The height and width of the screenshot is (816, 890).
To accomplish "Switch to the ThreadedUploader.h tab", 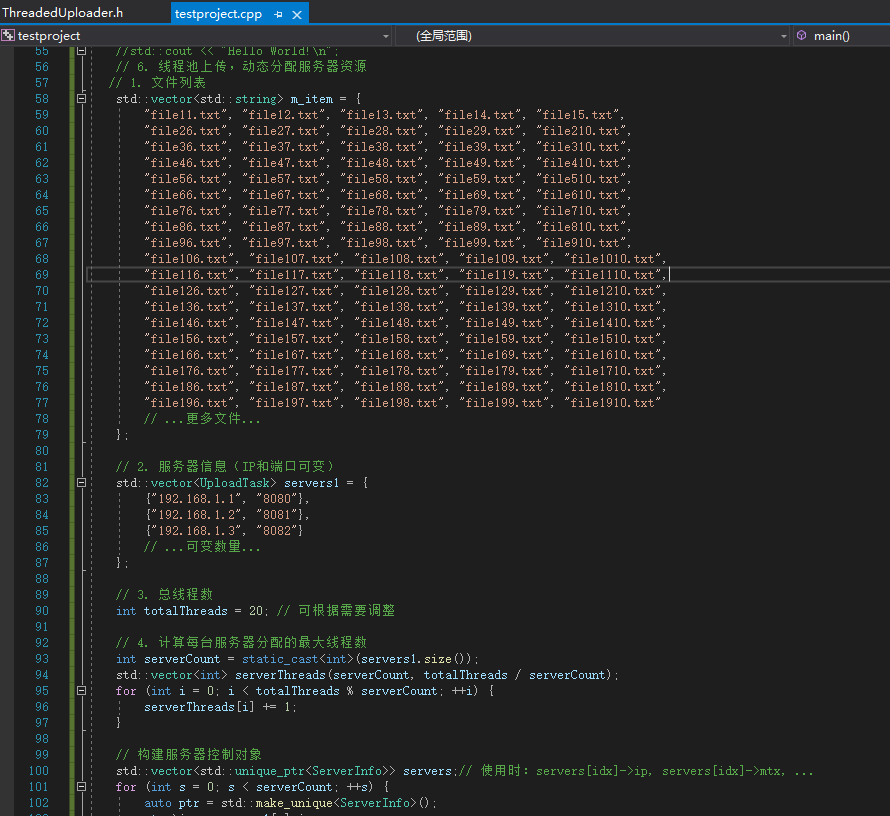I will [62, 12].
